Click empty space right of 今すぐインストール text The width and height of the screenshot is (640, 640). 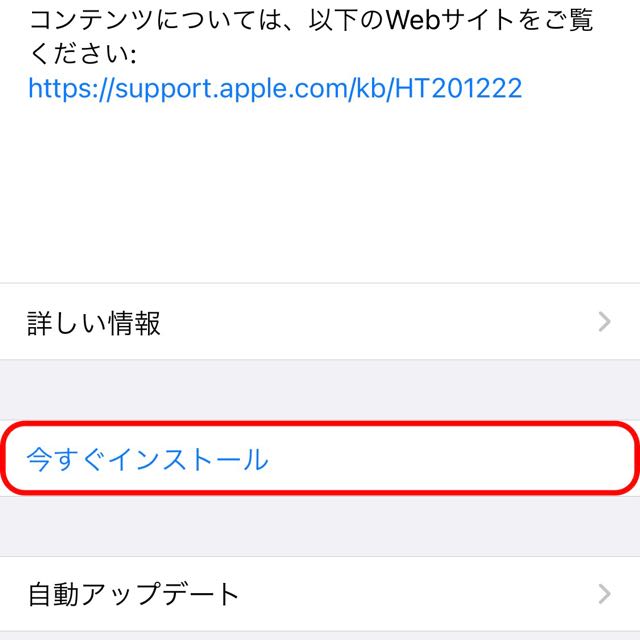(x=449, y=459)
